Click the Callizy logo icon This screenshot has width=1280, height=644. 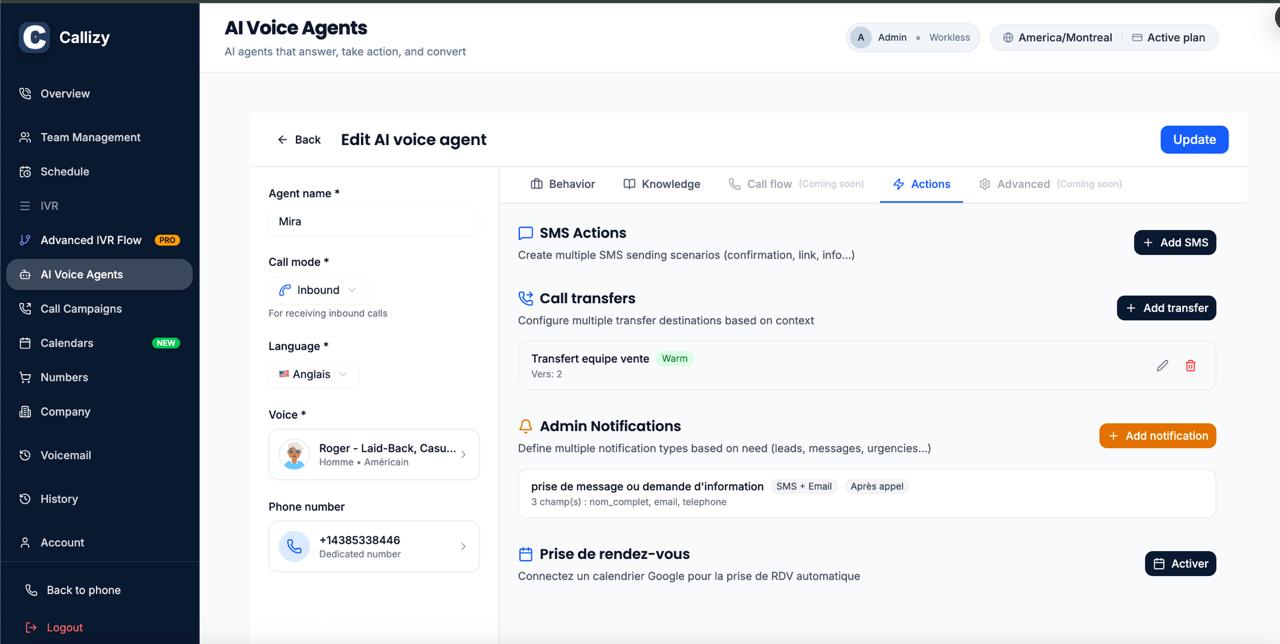34,38
